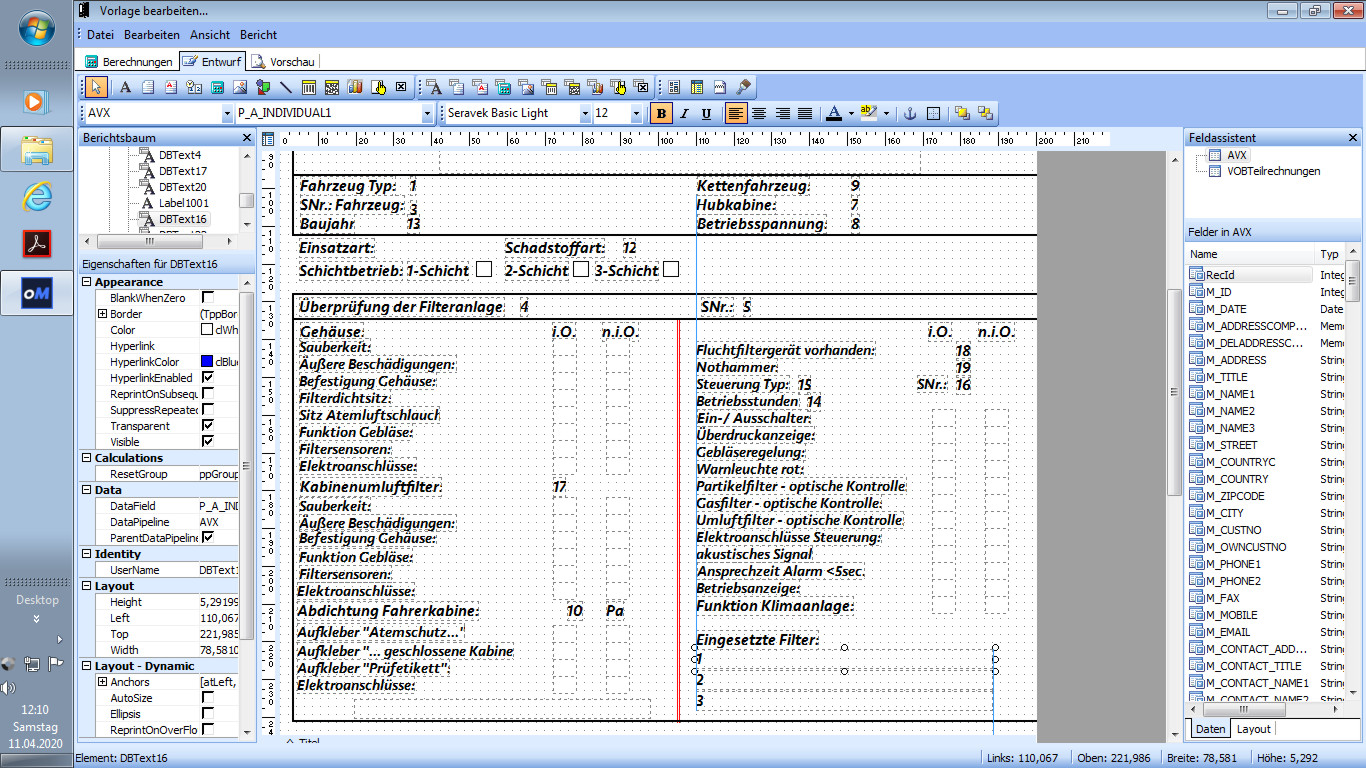Open the Ansicht menu

tap(210, 35)
